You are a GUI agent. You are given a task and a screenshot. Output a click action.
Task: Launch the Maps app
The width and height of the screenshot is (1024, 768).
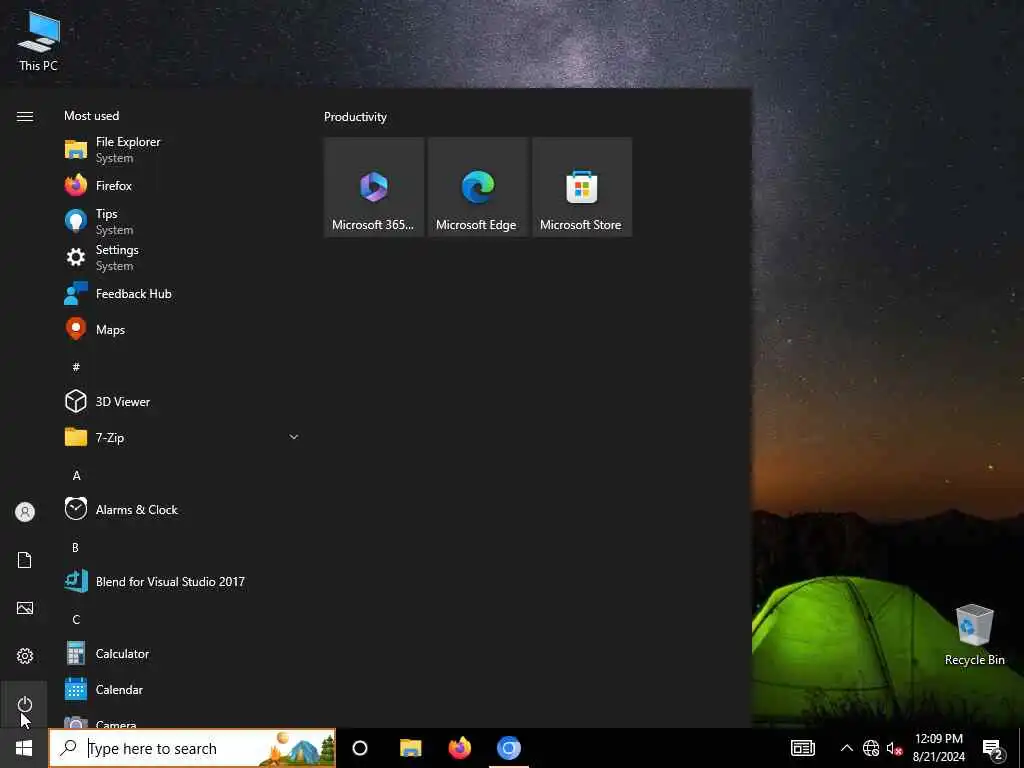pos(182,330)
